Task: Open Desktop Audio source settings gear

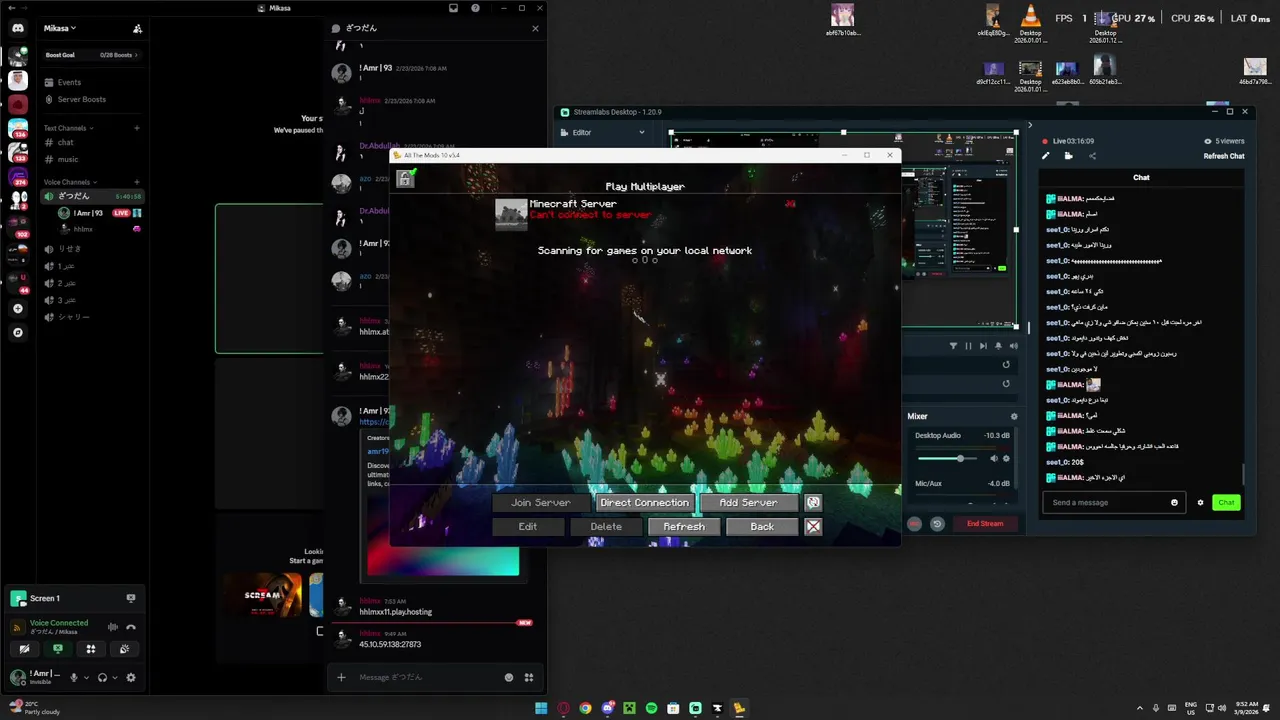Action: coord(1006,459)
